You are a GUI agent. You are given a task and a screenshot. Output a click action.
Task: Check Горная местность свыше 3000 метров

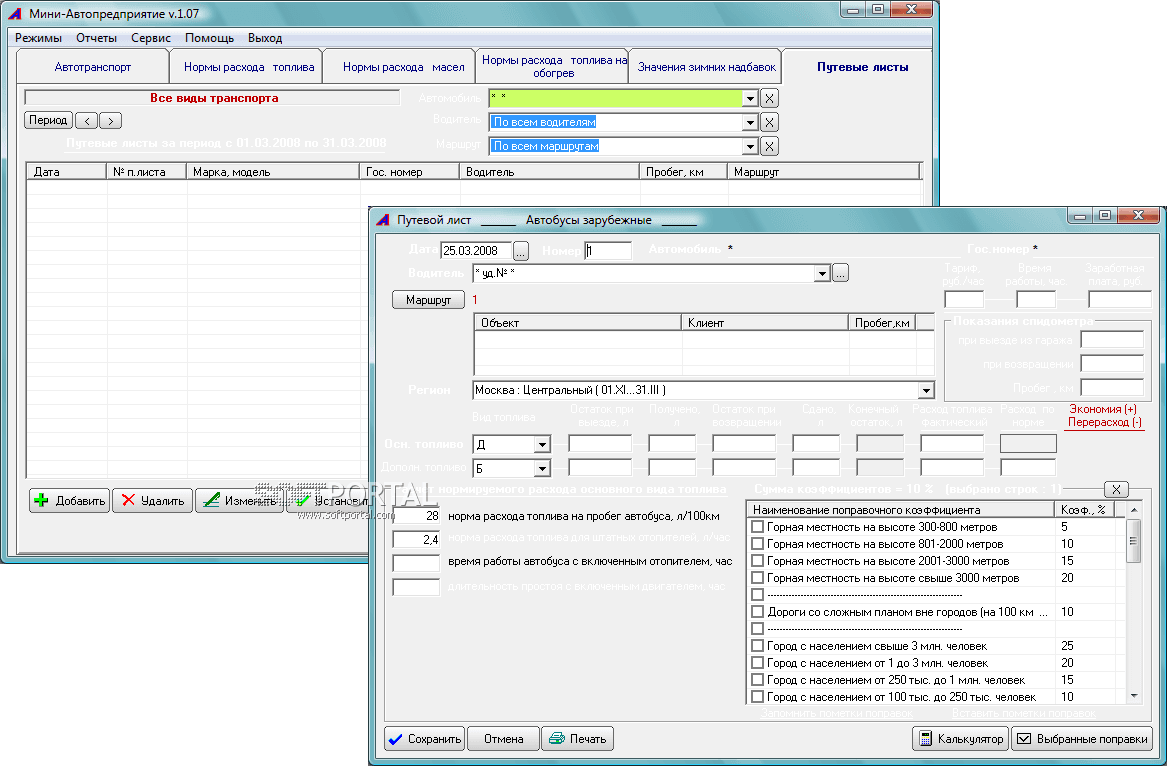tap(758, 578)
